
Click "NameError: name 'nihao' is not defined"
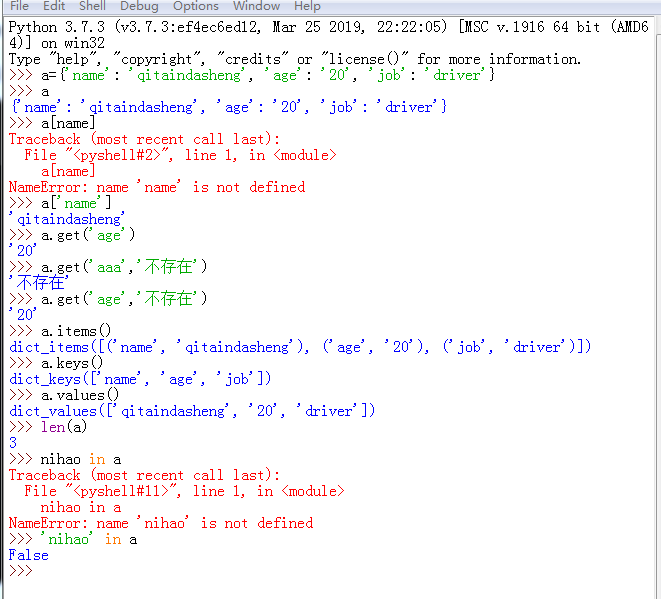(161, 523)
